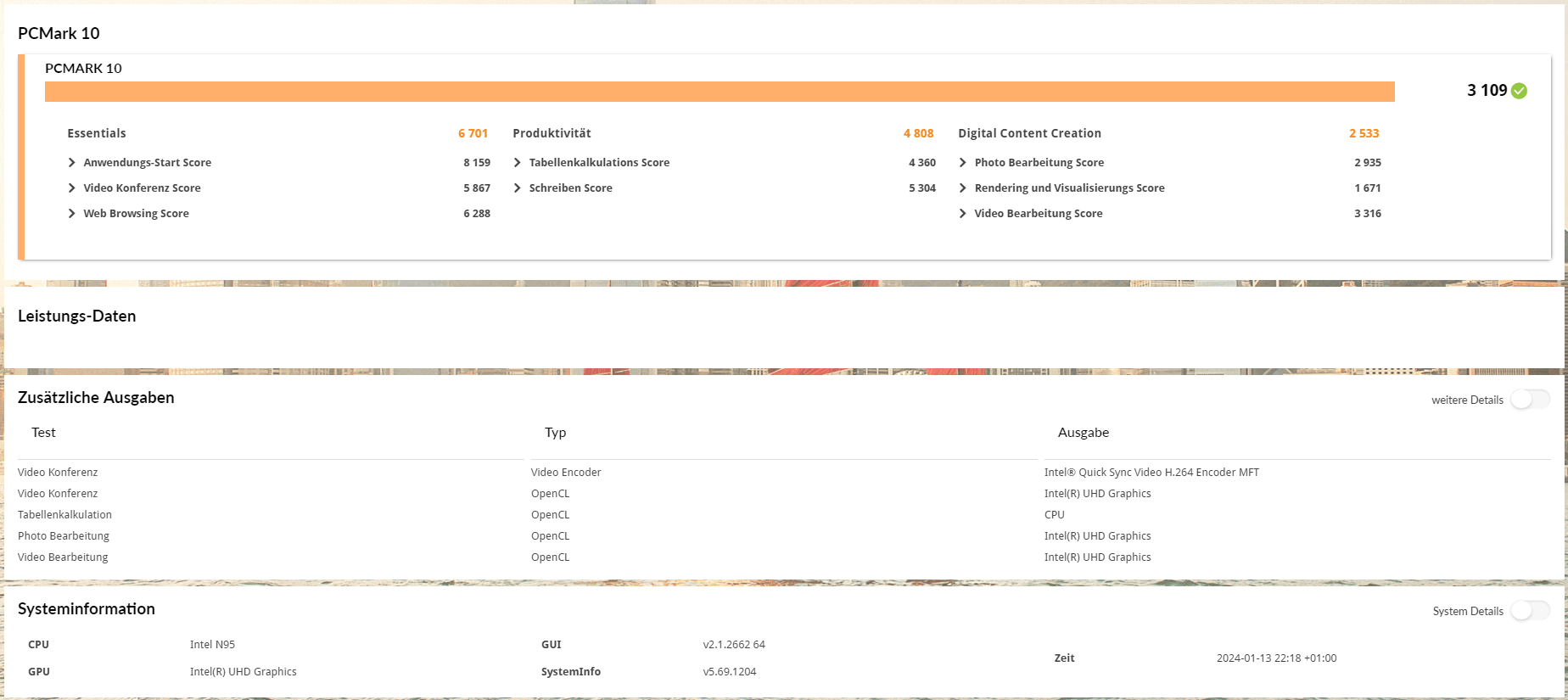Screen dimensions: 1568x700
Task: Click the Typ column header
Action: pos(555,433)
